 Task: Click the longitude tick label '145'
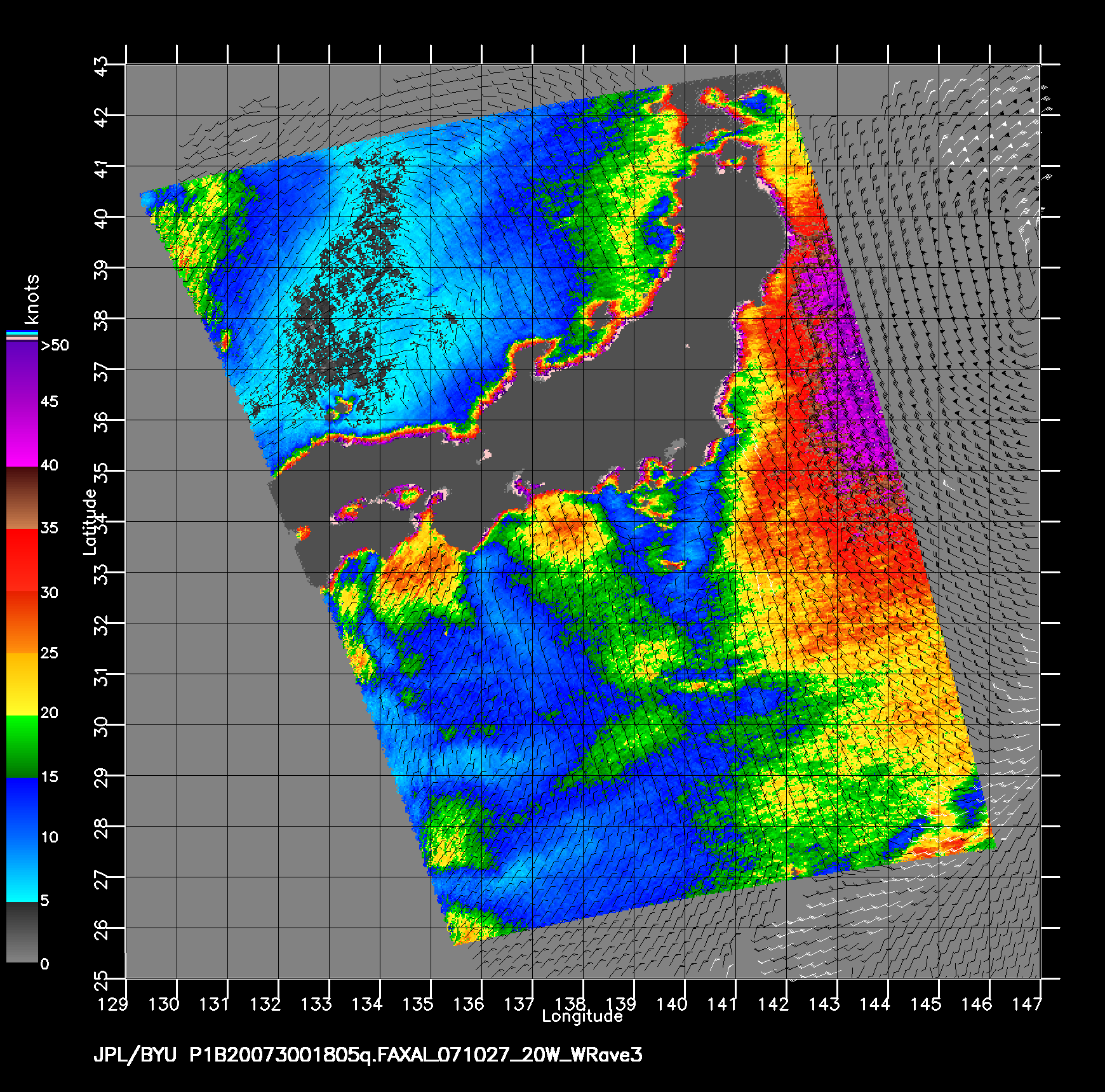coord(926,1004)
